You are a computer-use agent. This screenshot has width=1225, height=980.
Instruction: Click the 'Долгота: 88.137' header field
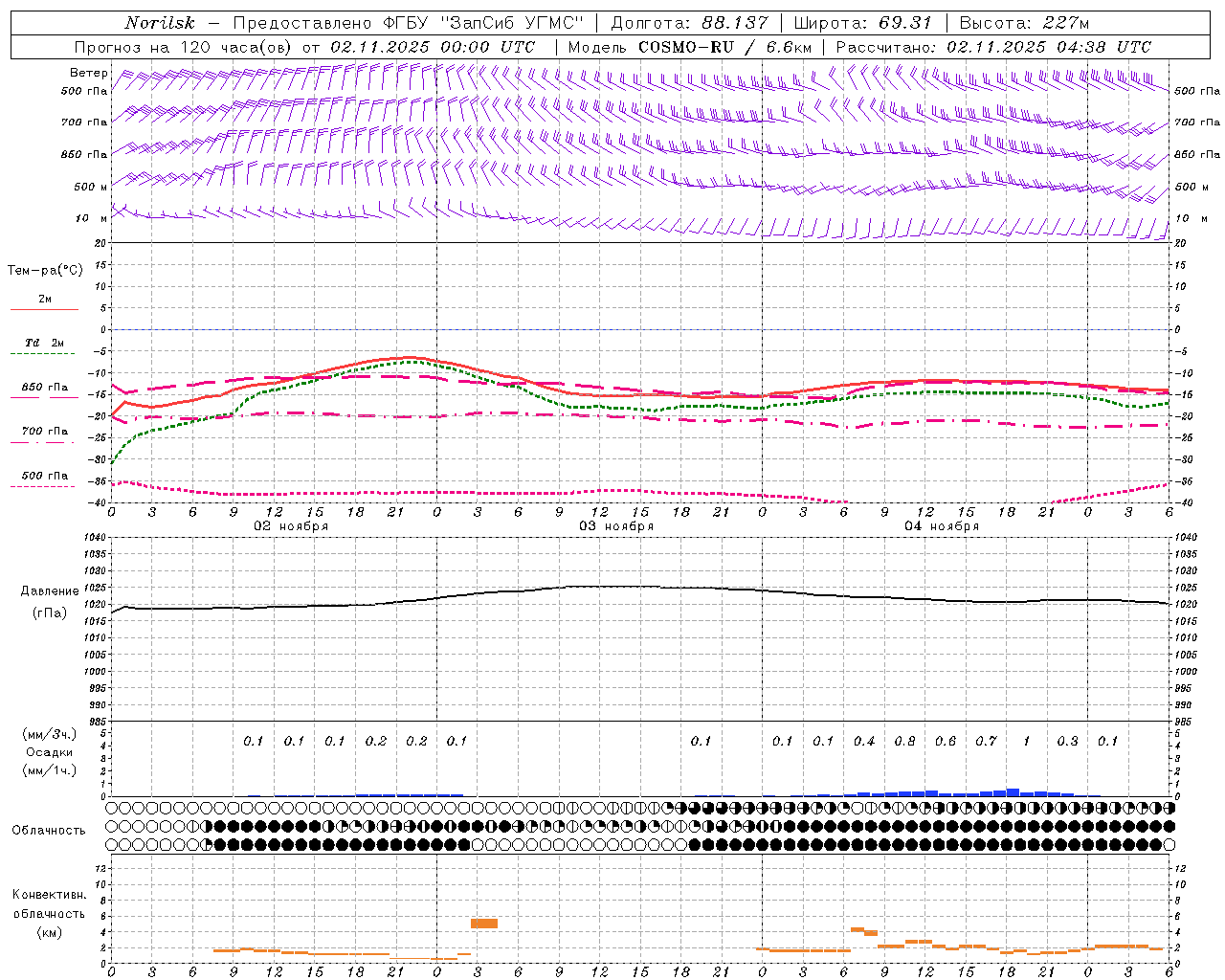tap(689, 23)
